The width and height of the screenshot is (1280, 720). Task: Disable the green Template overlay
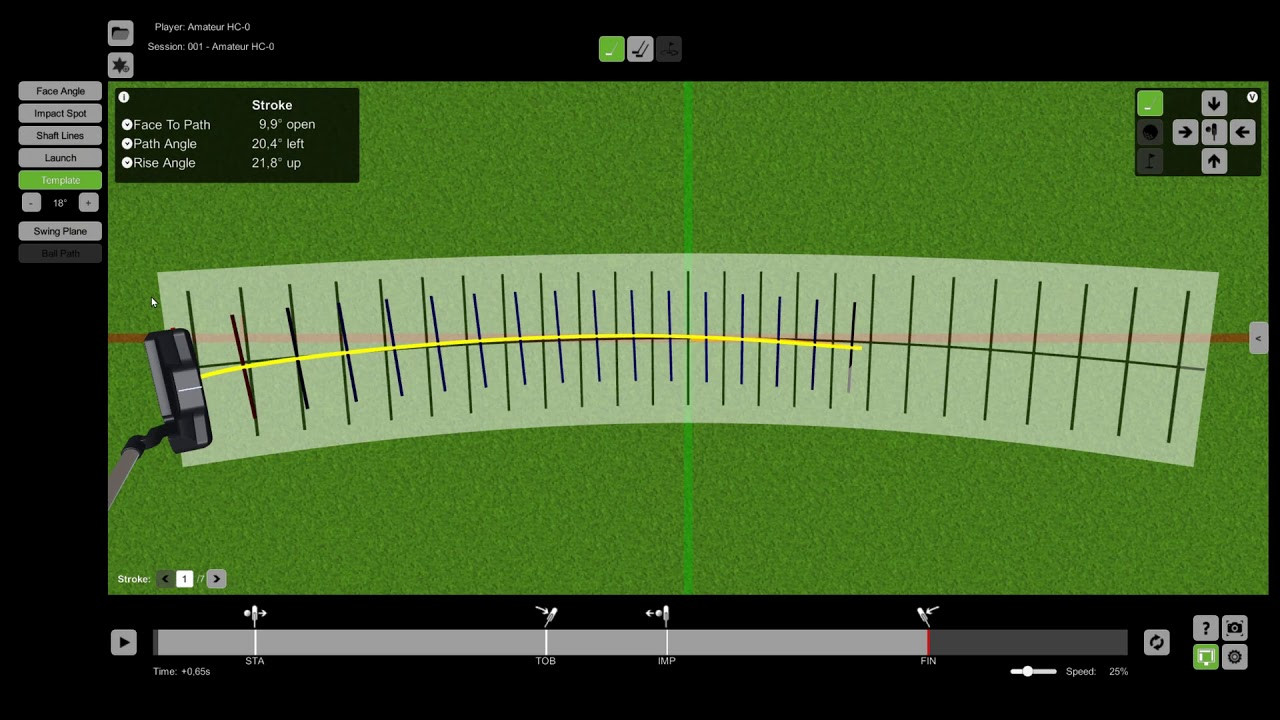click(x=60, y=180)
